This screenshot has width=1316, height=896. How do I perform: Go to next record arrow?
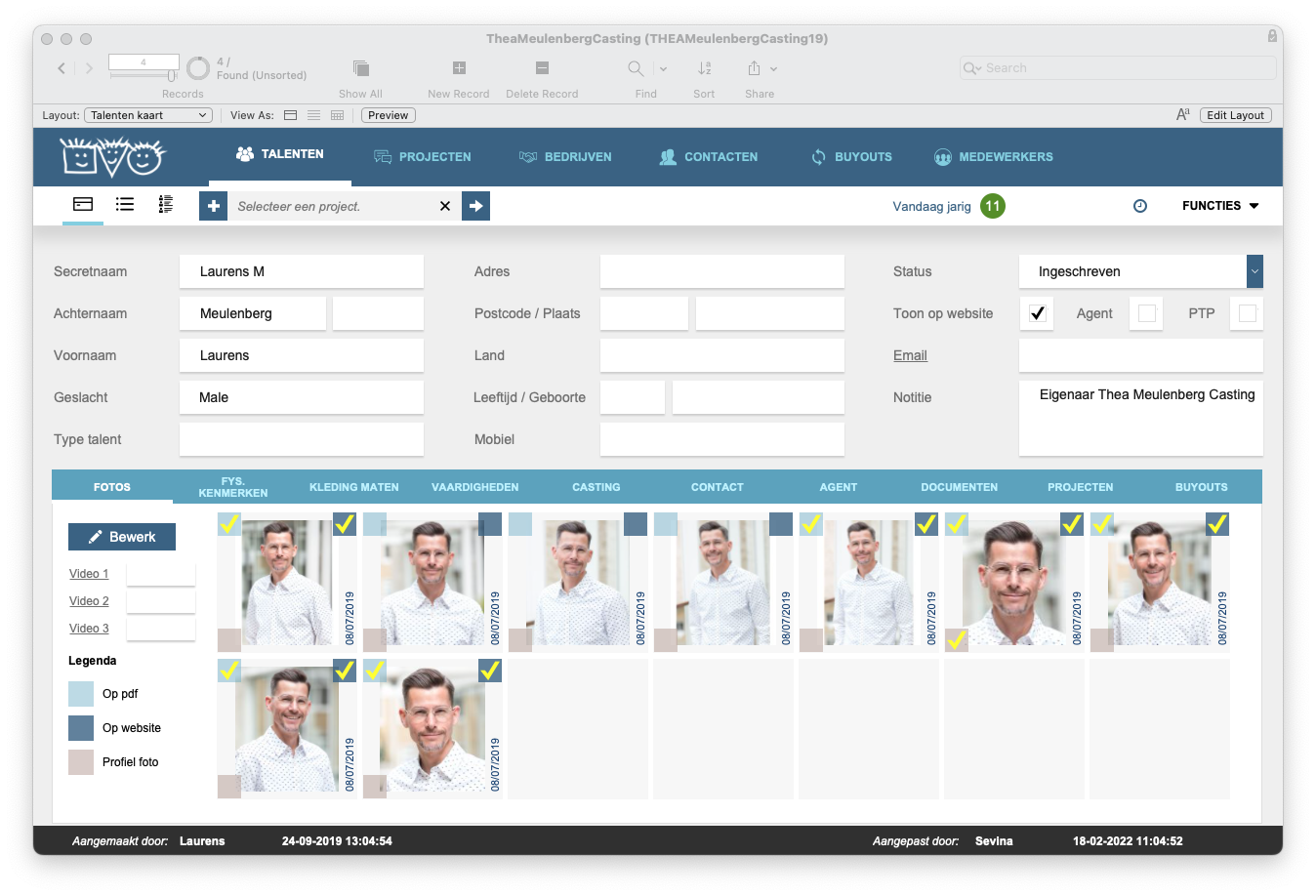(89, 68)
